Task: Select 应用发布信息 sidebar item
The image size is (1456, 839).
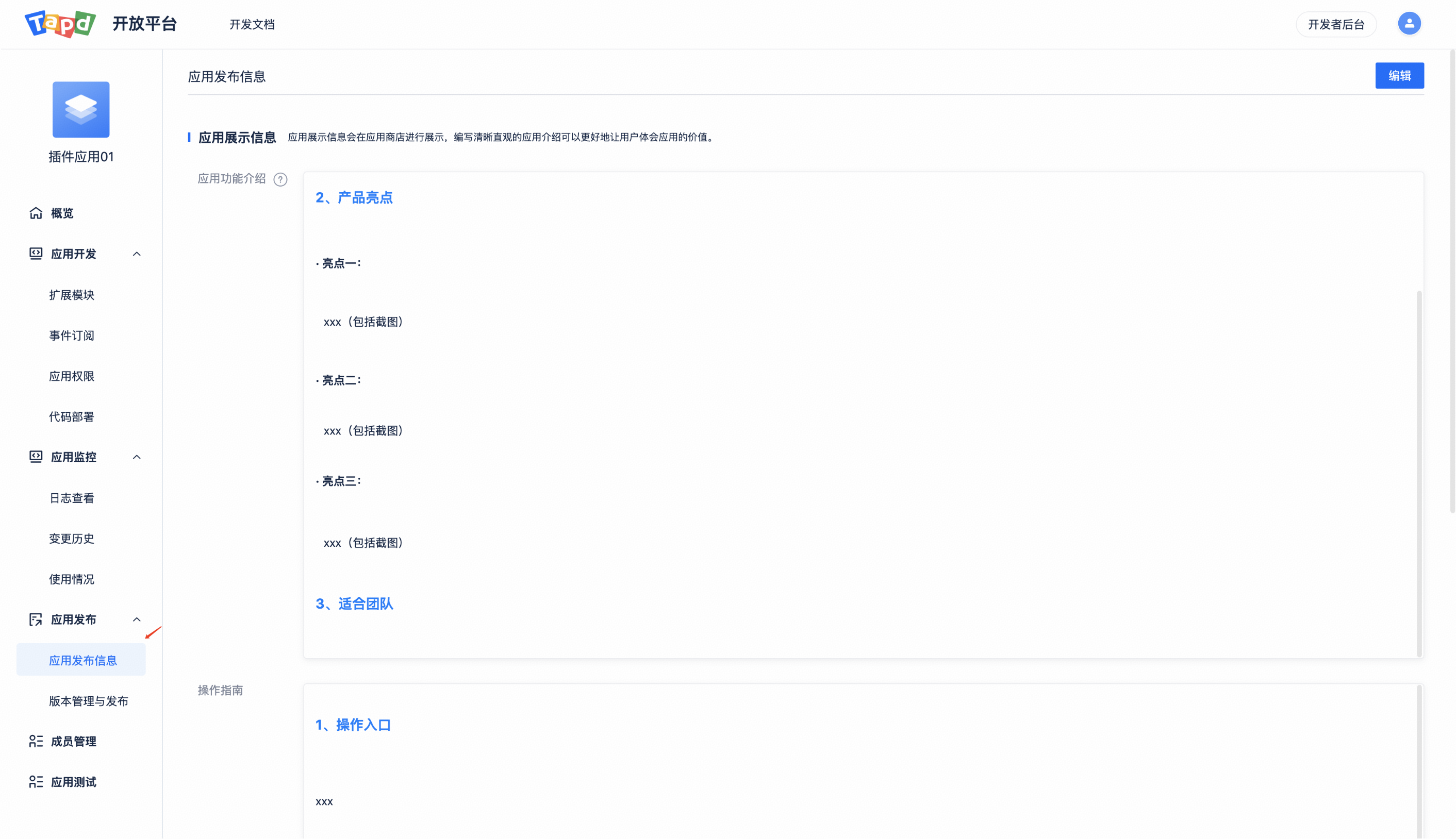Action: click(x=81, y=660)
